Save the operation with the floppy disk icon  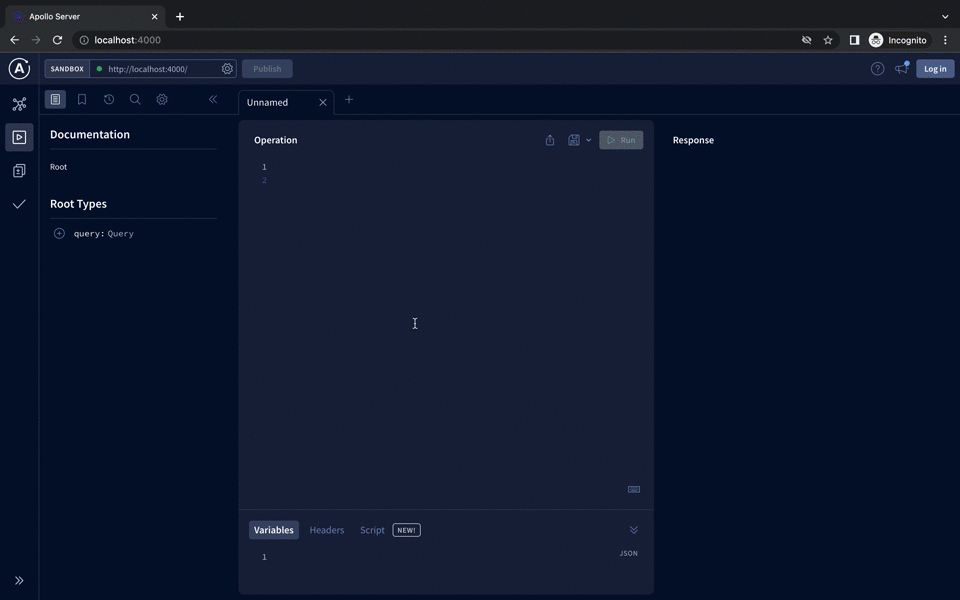pos(573,140)
